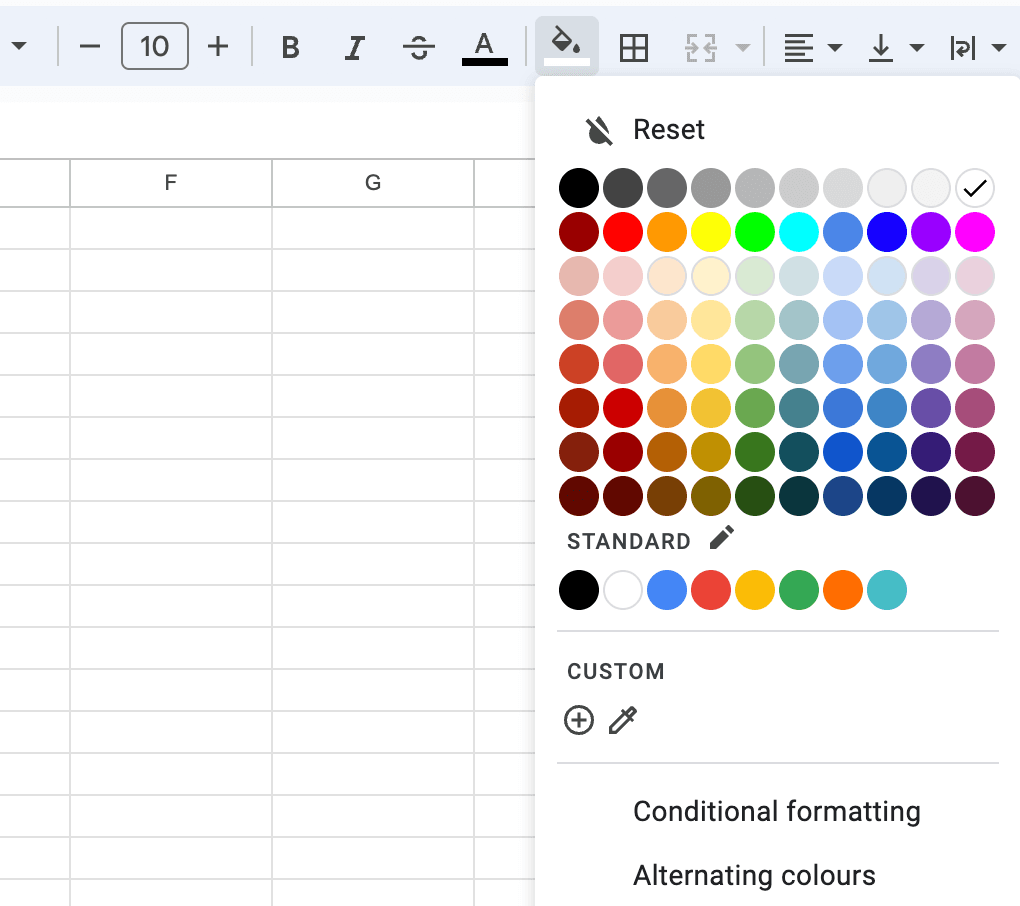Image resolution: width=1020 pixels, height=906 pixels.
Task: Click the font size input field
Action: coord(154,47)
